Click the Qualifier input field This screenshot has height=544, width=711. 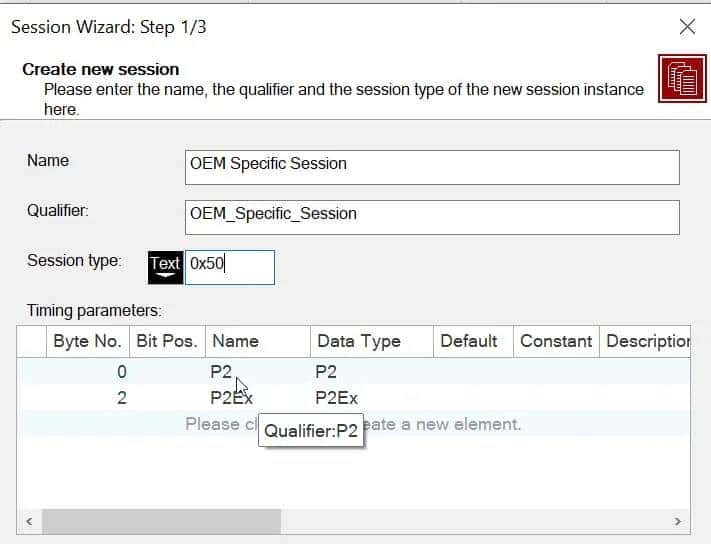pos(432,216)
